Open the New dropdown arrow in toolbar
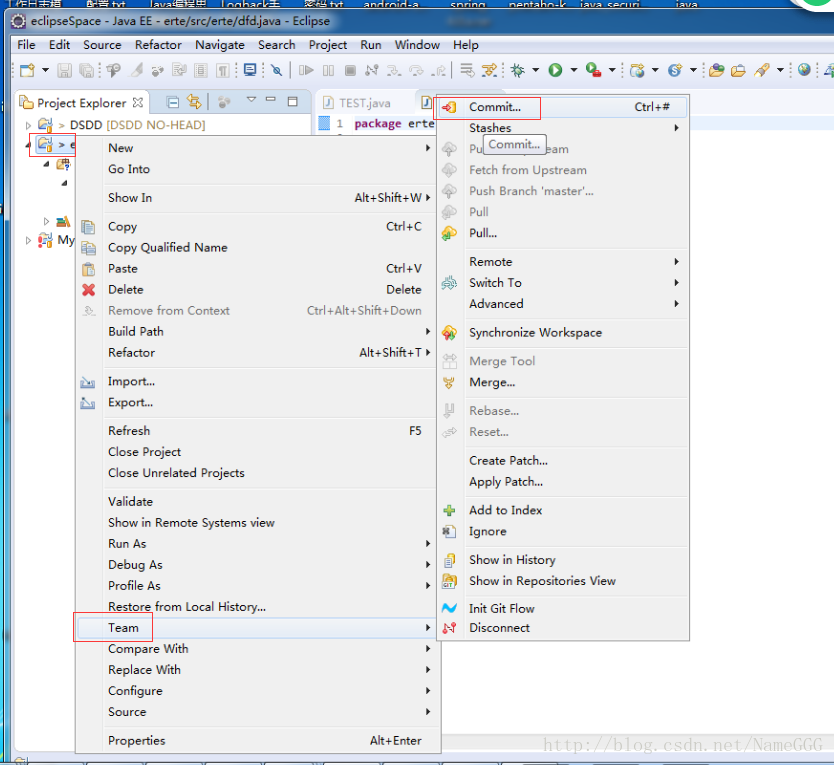The width and height of the screenshot is (834, 765). click(45, 70)
